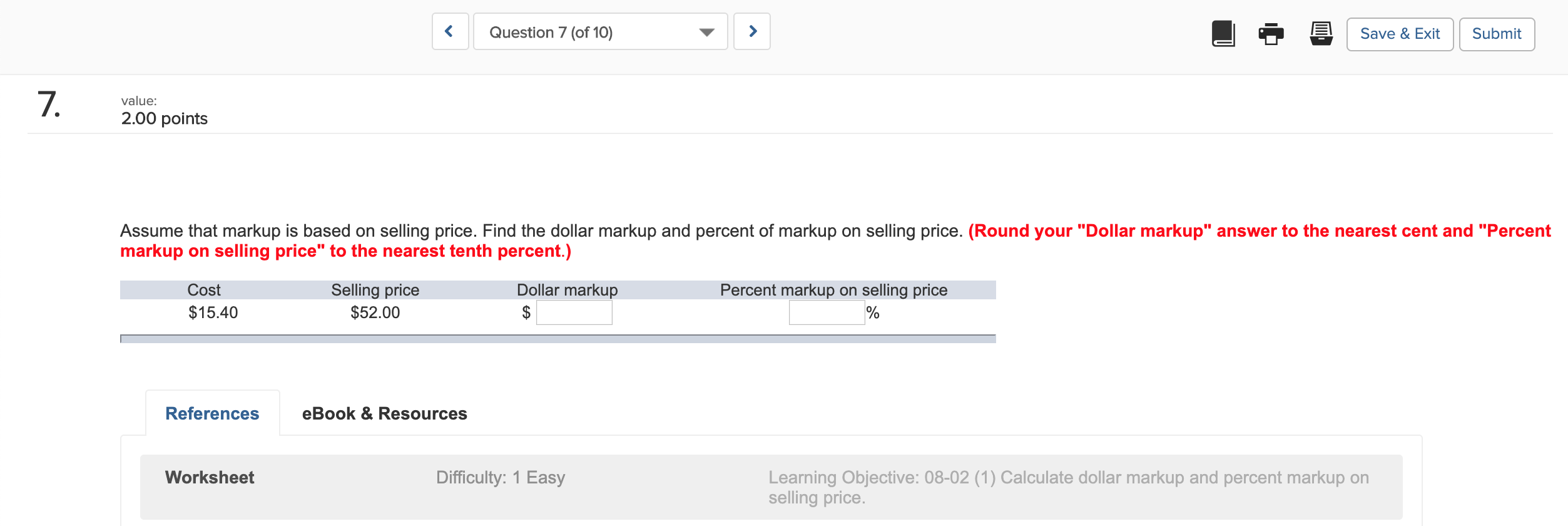Click the red rounding instruction text

pos(1258,231)
